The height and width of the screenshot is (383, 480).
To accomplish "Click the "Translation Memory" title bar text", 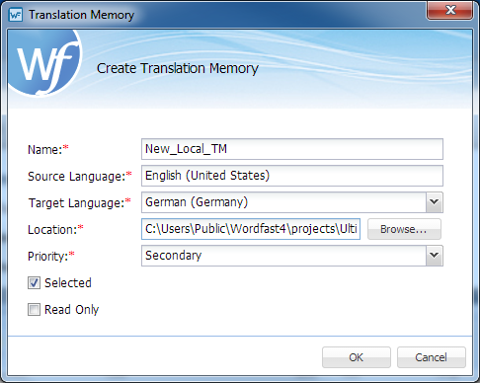I will pyautogui.click(x=81, y=15).
